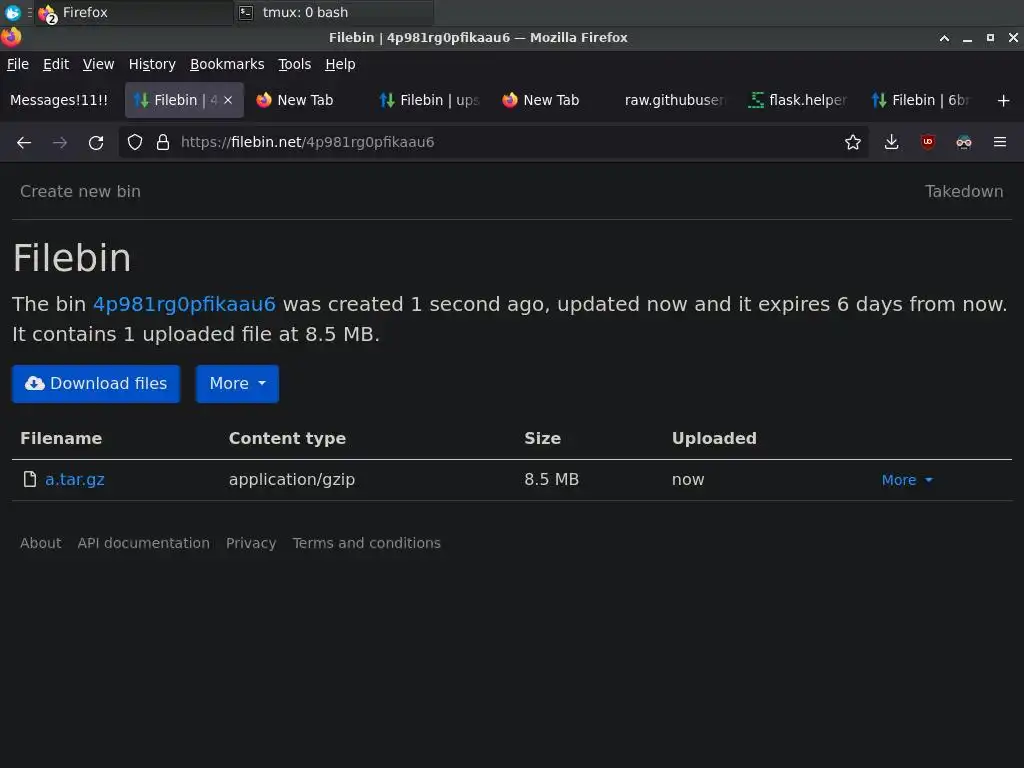Open the Takedown link
The image size is (1024, 768).
(x=964, y=191)
